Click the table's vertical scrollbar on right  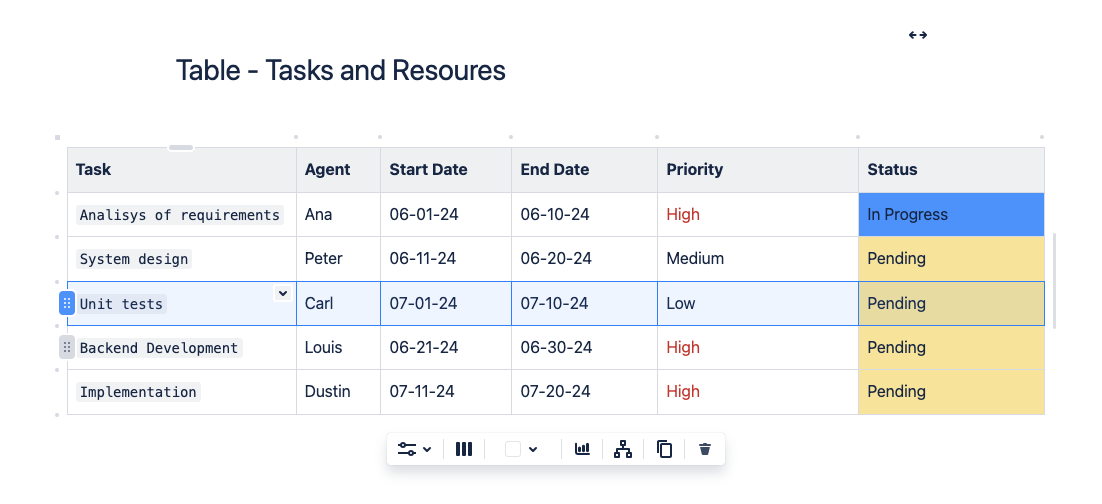pyautogui.click(x=1054, y=280)
